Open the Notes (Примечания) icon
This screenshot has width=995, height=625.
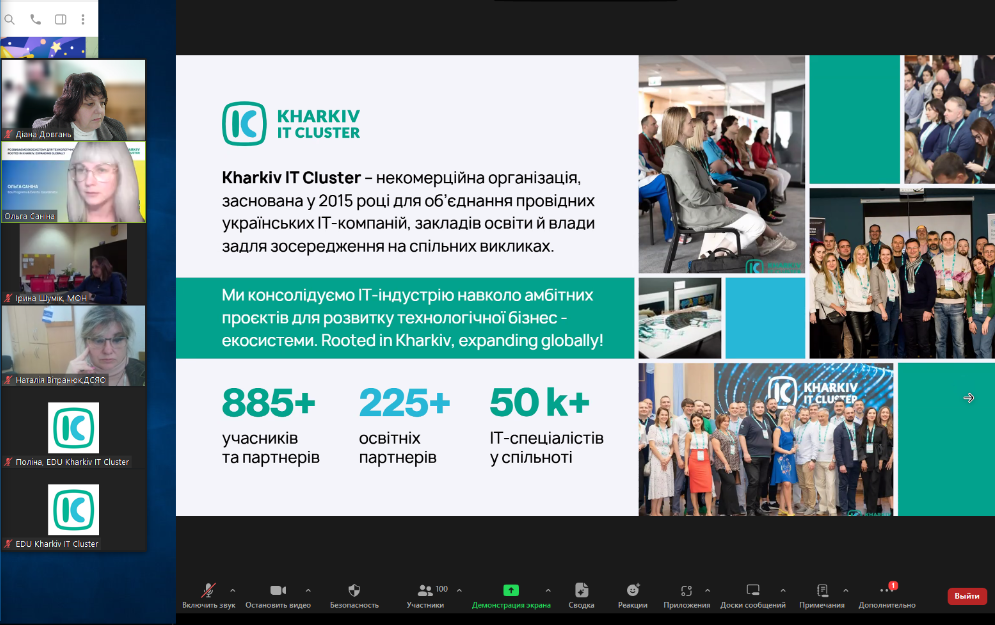(x=822, y=591)
